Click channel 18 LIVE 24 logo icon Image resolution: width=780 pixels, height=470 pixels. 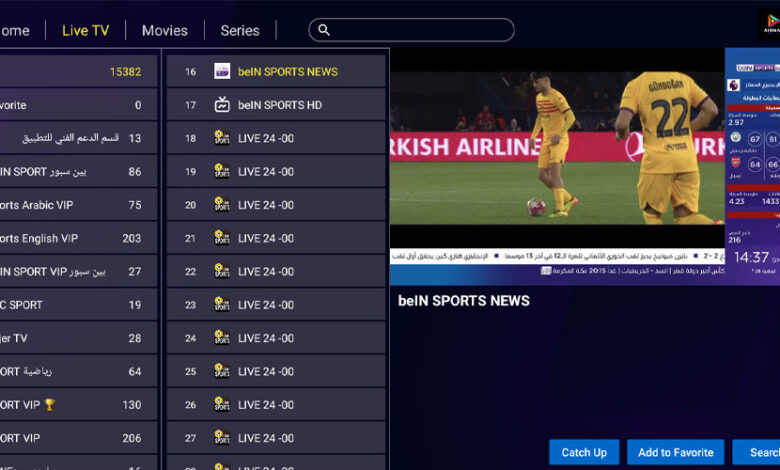222,138
